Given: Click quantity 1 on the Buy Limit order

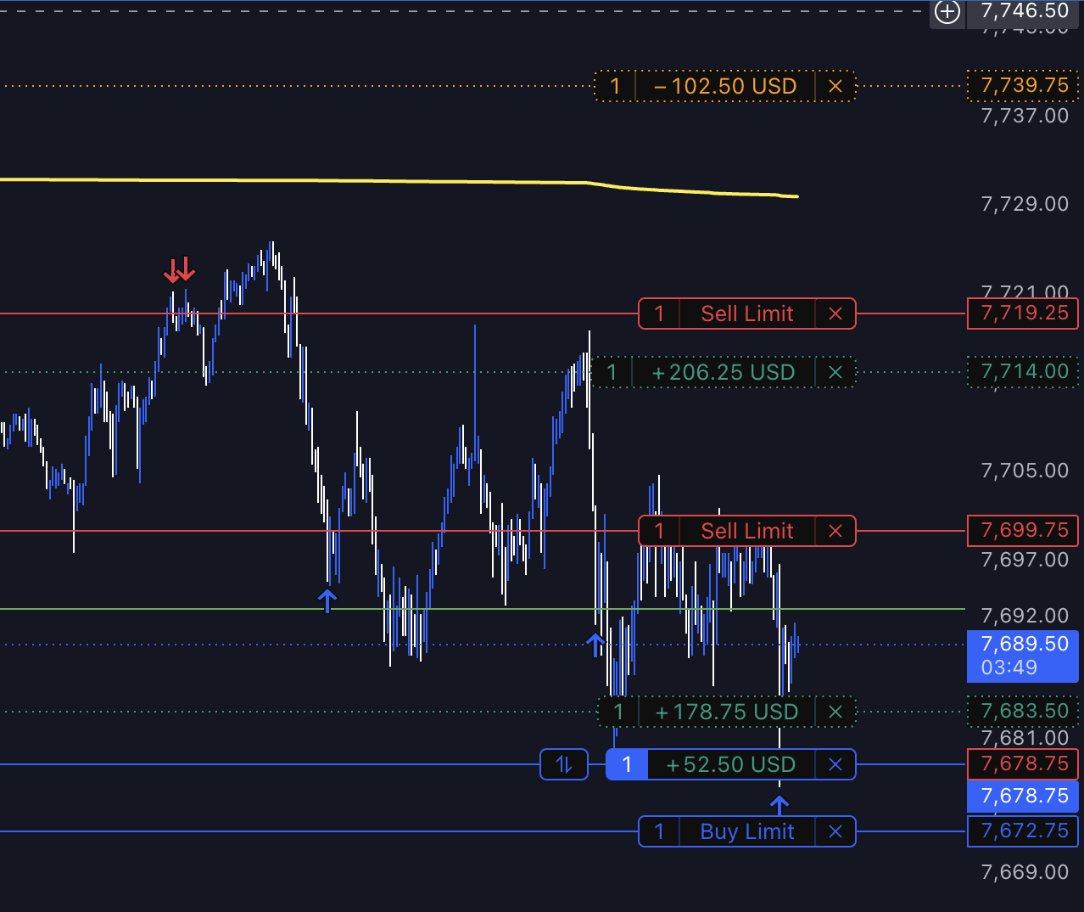Looking at the screenshot, I should coord(659,831).
